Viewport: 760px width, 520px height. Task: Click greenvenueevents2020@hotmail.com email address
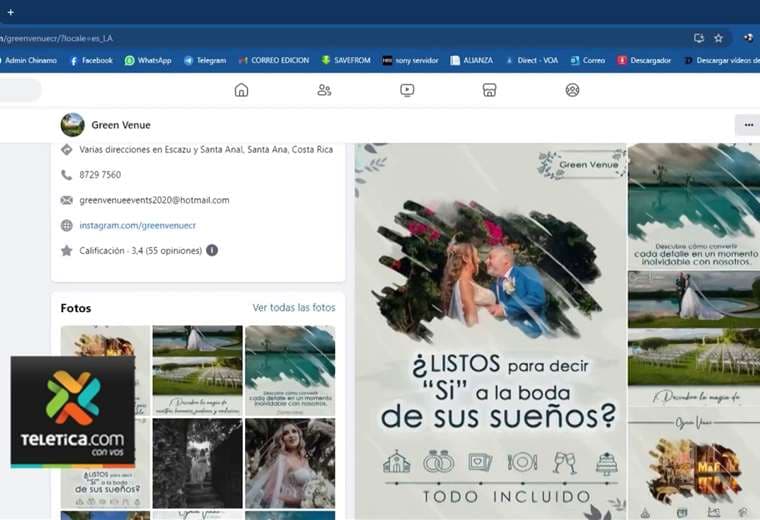pos(154,200)
